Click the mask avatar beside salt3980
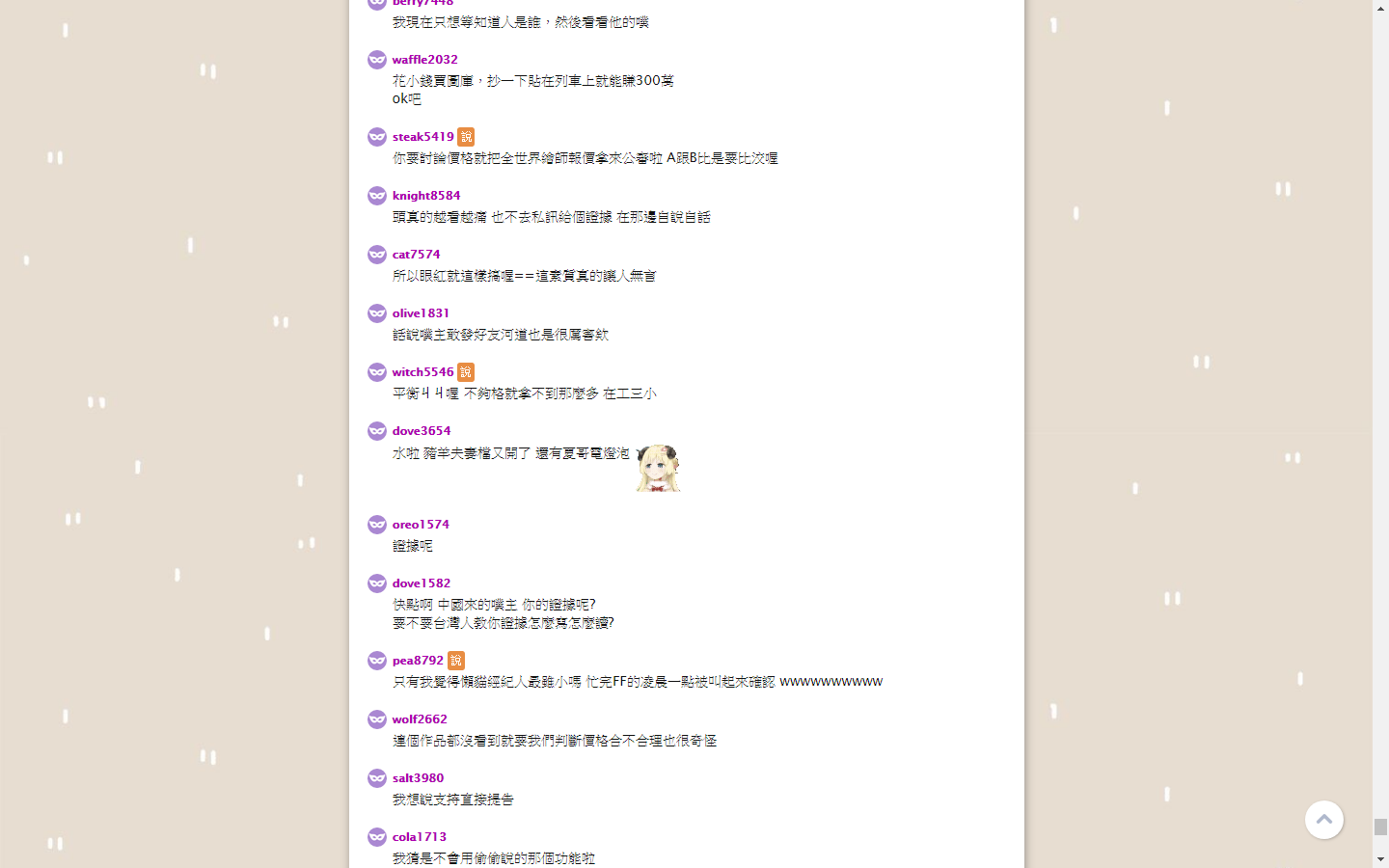 (x=377, y=778)
